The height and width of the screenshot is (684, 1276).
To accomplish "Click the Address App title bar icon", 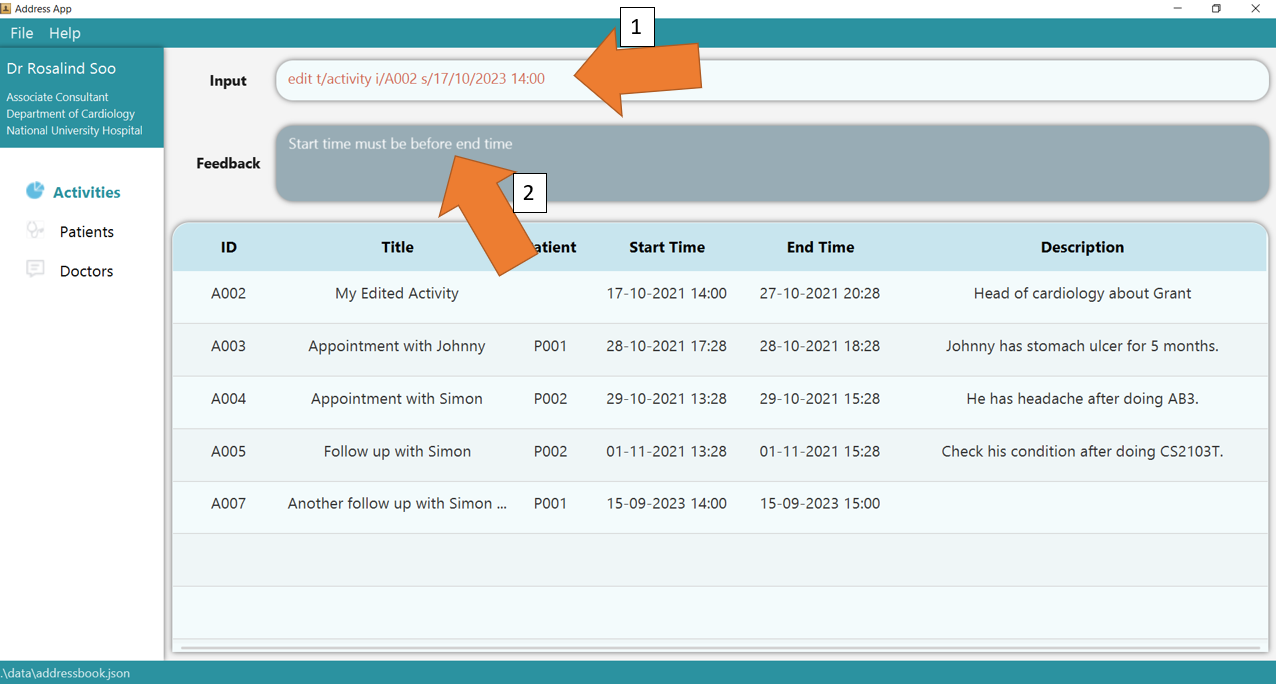I will click(6, 8).
